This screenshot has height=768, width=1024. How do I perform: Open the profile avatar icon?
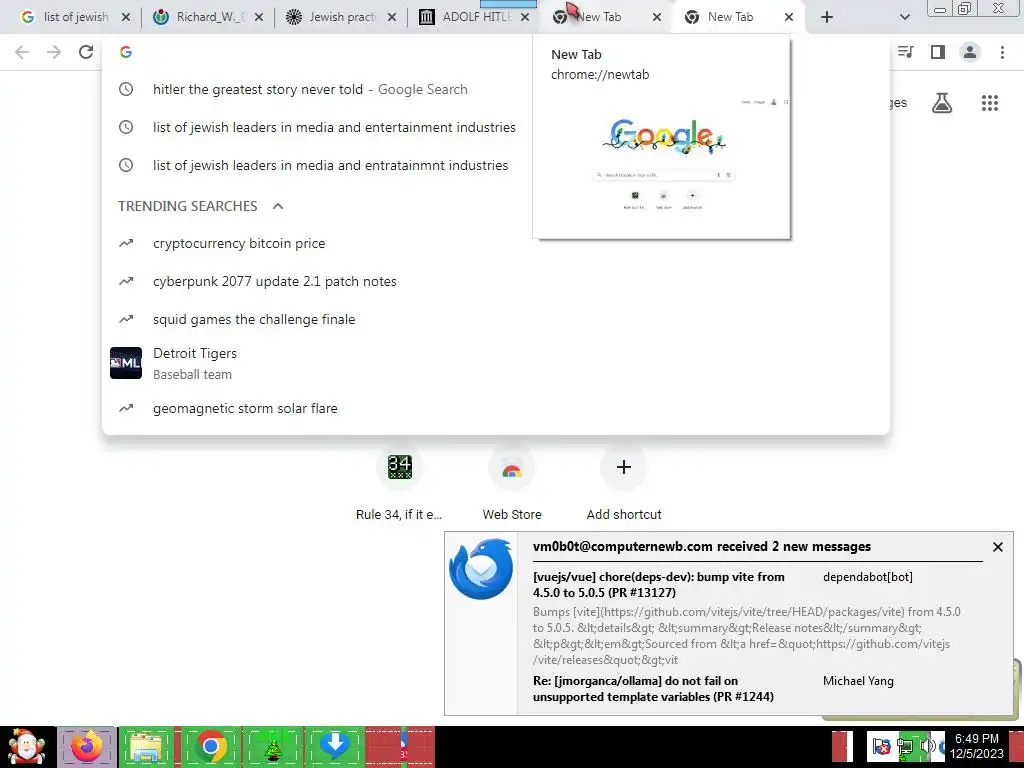(970, 52)
